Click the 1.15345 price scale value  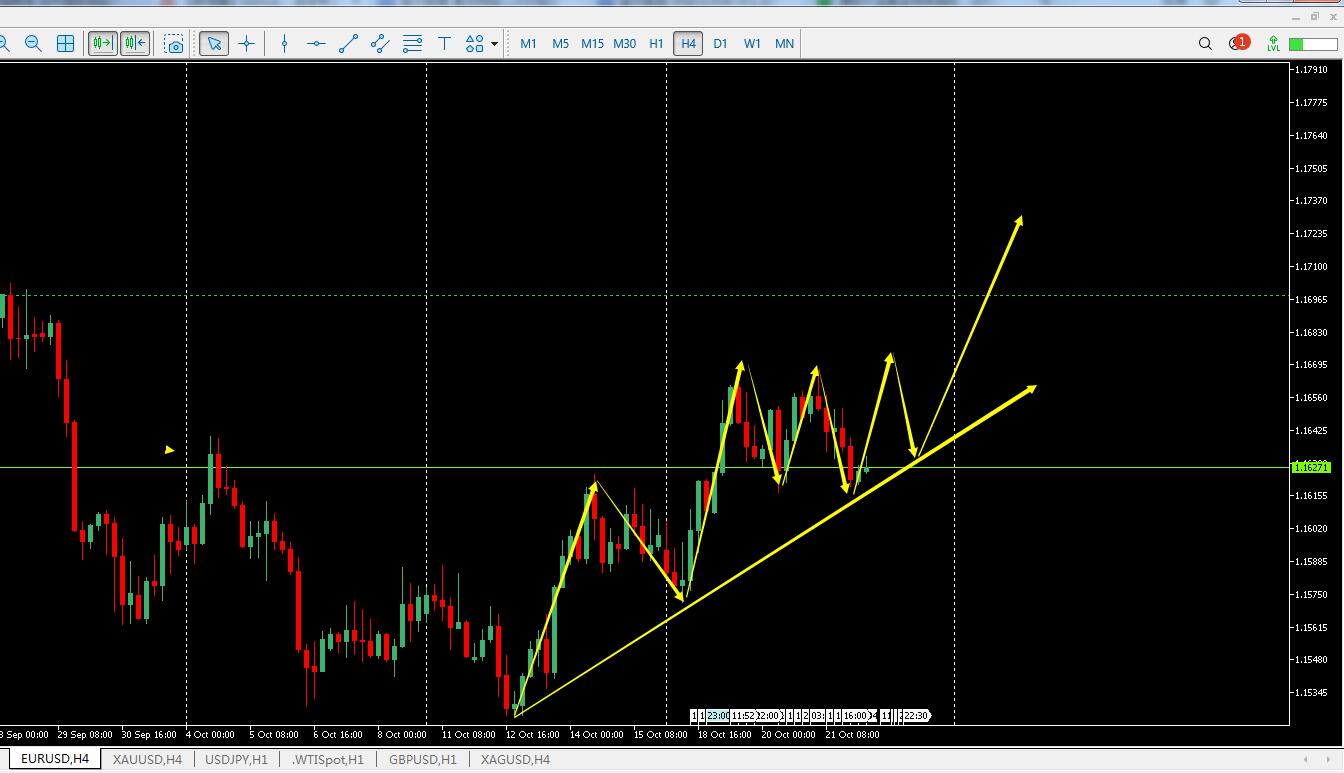pyautogui.click(x=1310, y=692)
